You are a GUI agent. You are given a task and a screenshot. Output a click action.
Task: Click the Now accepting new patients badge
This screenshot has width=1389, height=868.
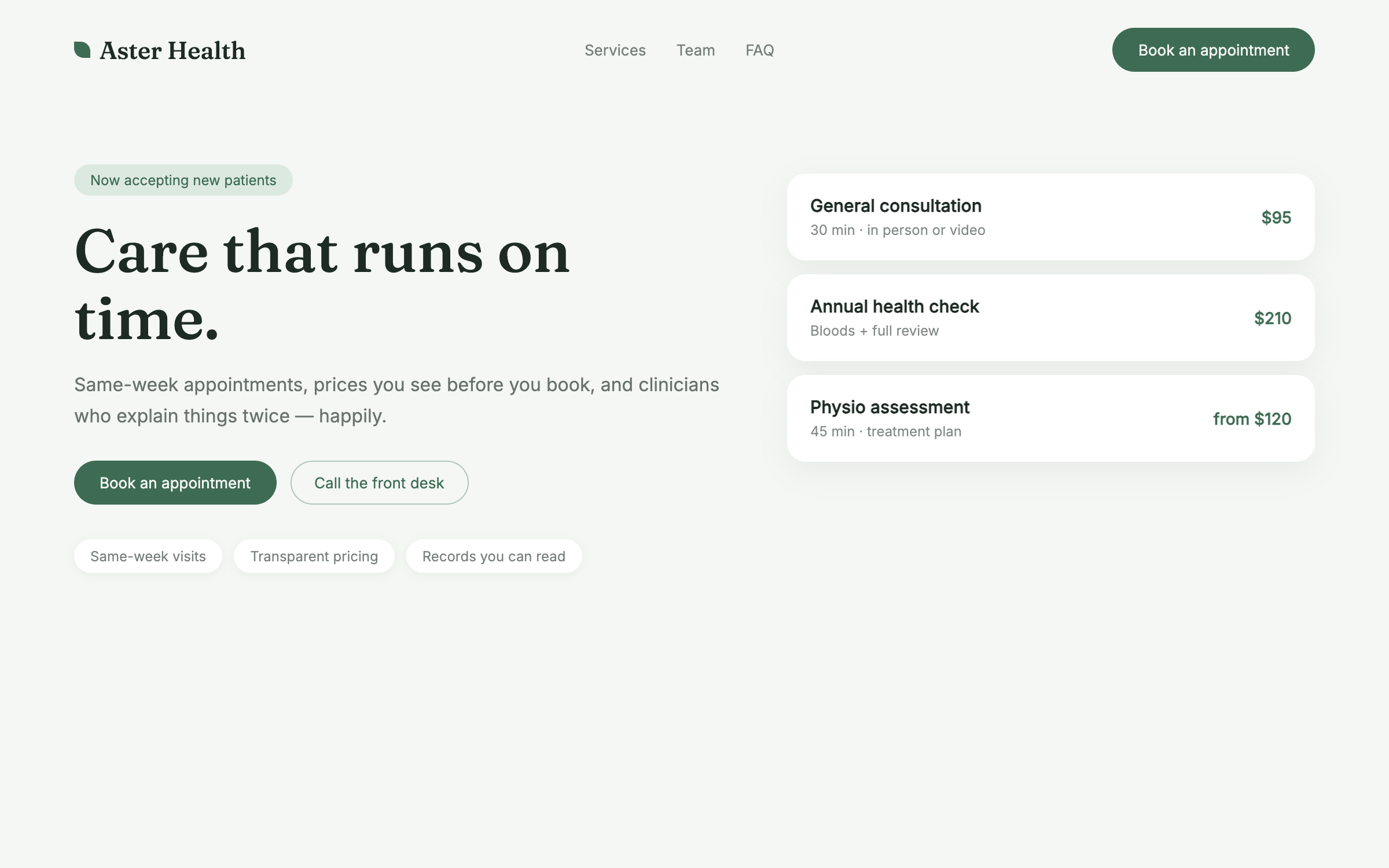click(x=183, y=180)
